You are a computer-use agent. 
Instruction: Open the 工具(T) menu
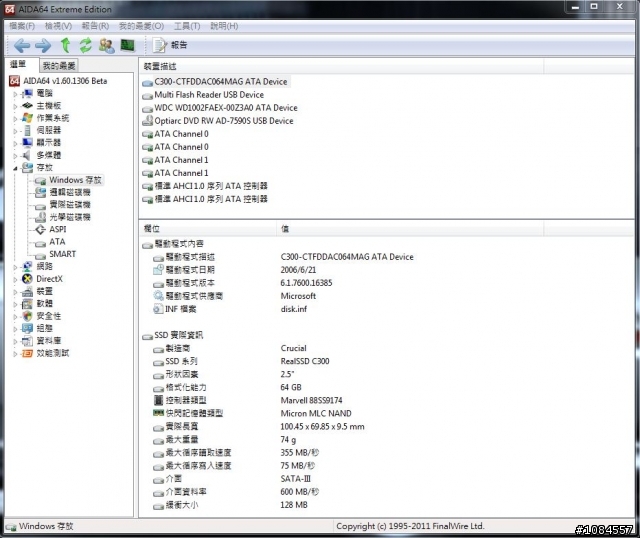click(187, 26)
